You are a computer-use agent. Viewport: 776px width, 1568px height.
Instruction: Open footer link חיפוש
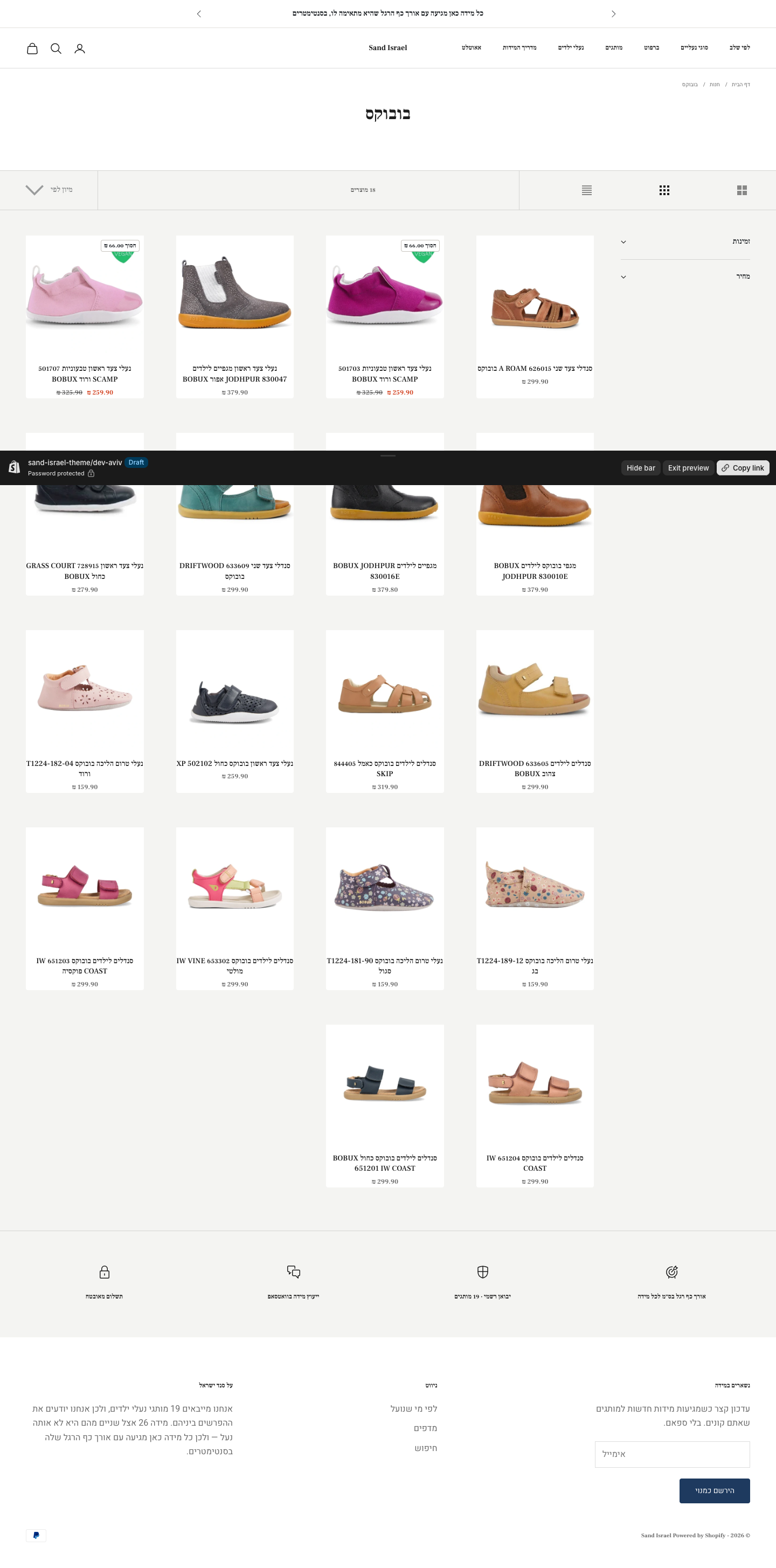426,1448
